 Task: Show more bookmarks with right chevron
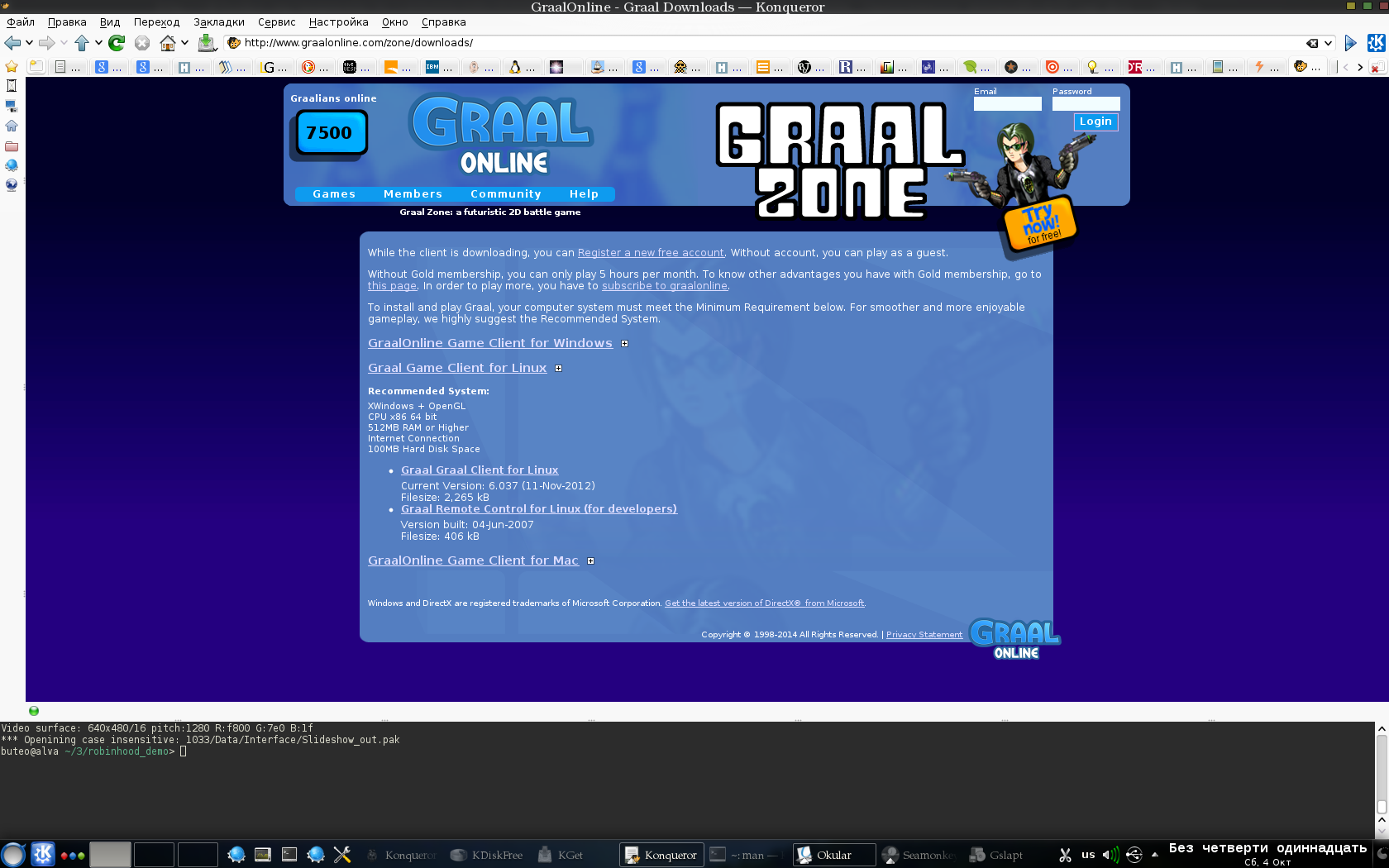coord(1359,67)
